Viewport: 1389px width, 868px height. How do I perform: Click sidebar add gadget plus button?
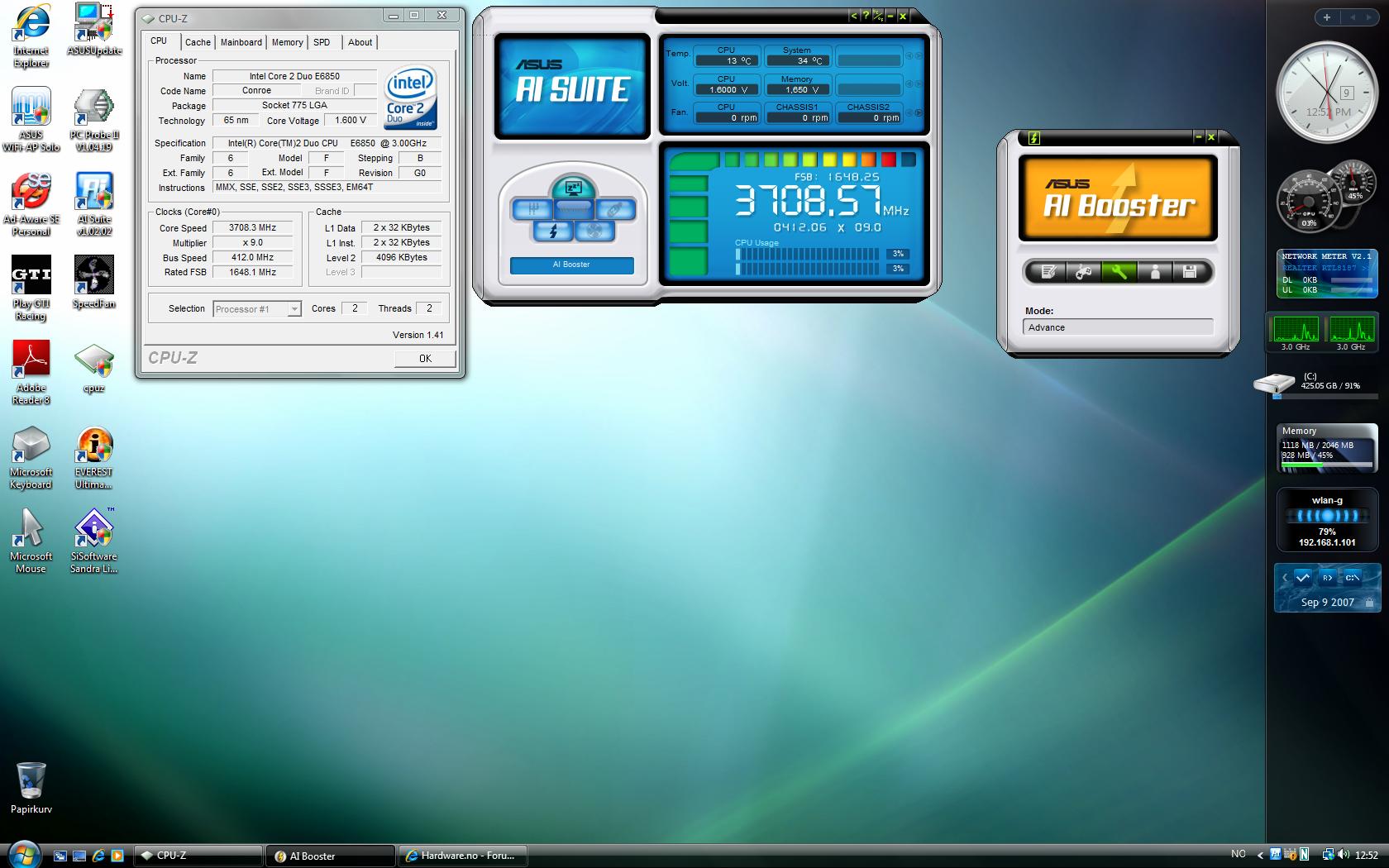[x=1327, y=17]
